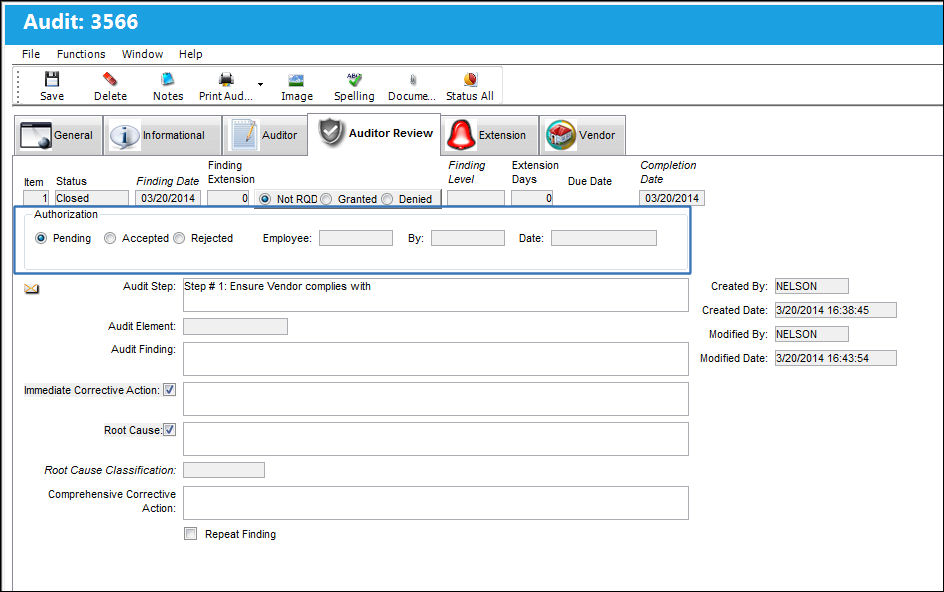Open the Vendor tab
The height and width of the screenshot is (592, 944).
pyautogui.click(x=582, y=135)
